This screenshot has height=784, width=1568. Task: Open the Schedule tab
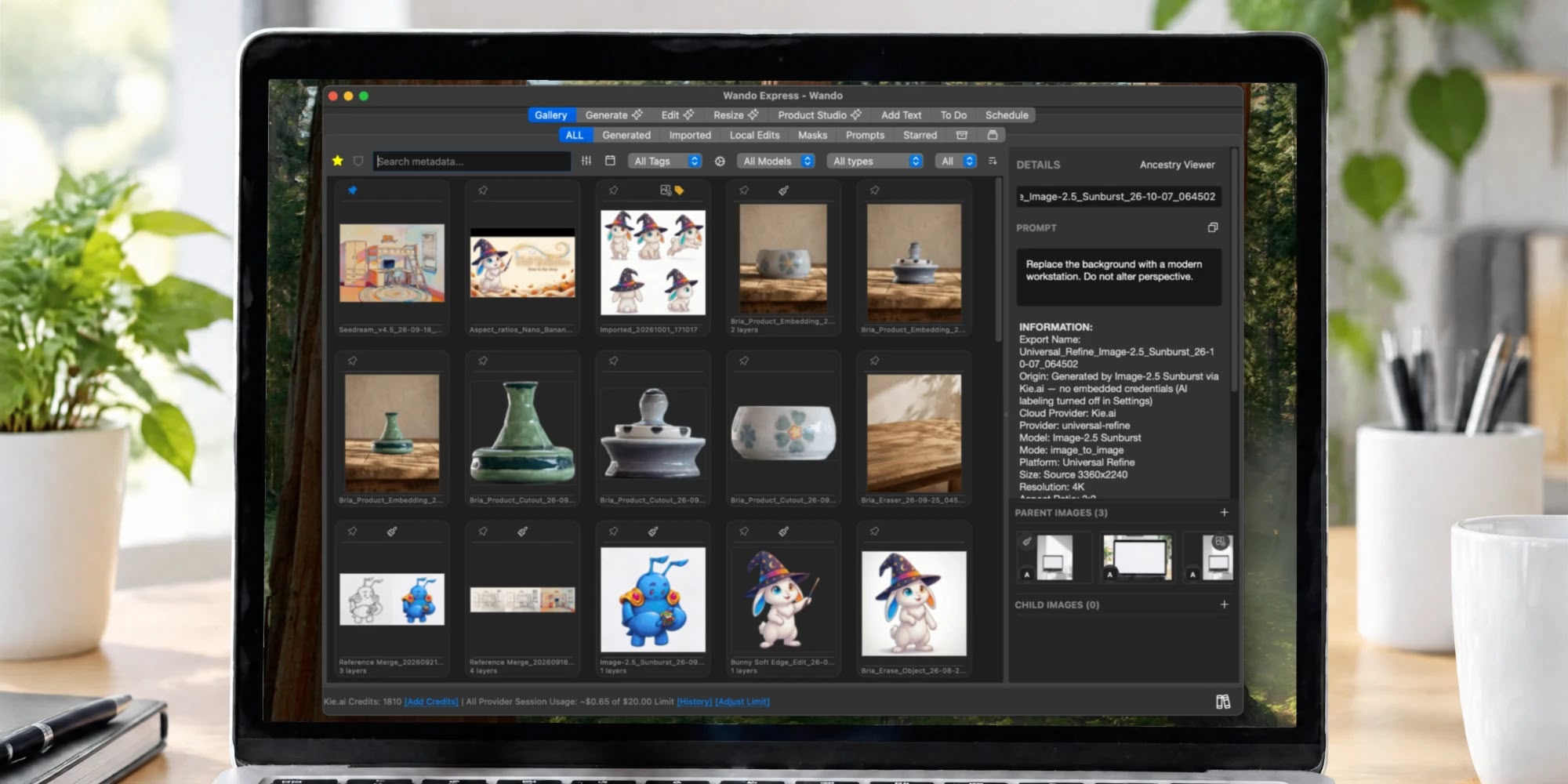coord(1007,115)
